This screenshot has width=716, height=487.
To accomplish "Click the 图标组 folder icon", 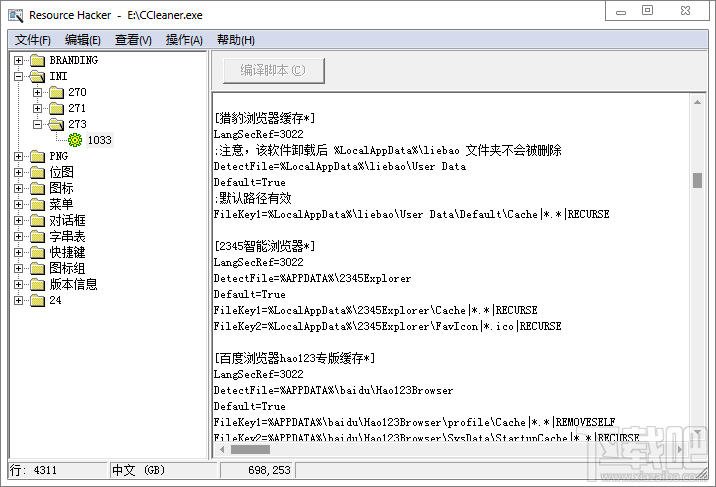I will [x=37, y=268].
